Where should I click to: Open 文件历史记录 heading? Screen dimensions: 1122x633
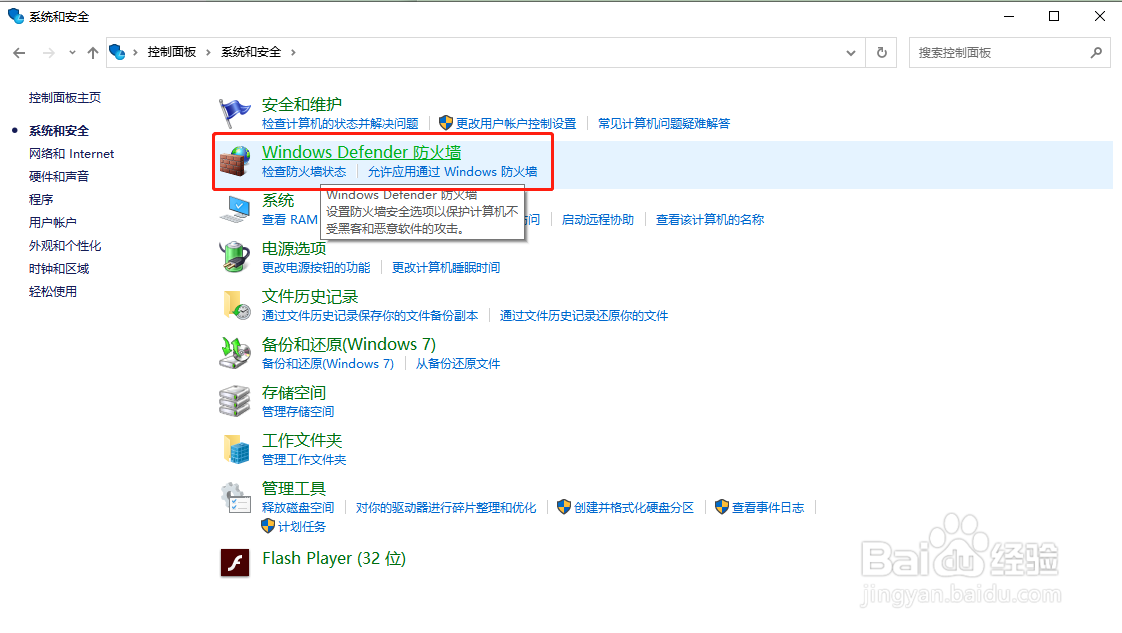tap(309, 296)
